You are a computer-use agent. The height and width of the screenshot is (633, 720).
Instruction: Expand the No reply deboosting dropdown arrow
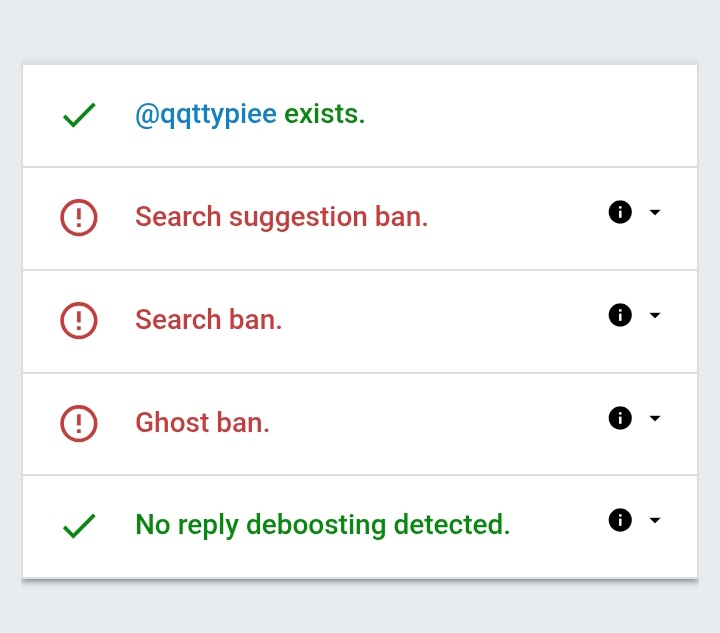click(655, 521)
